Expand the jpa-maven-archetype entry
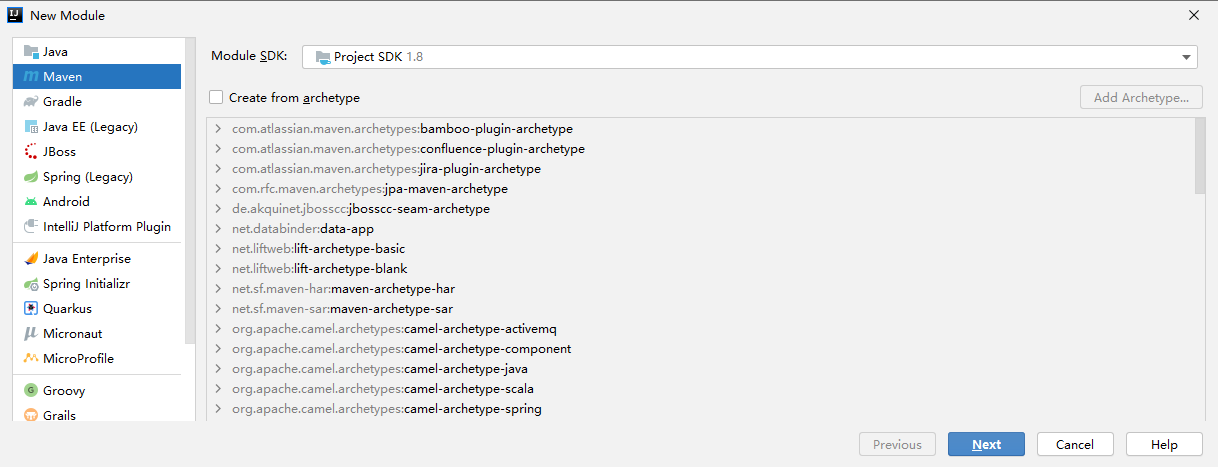 coord(217,189)
